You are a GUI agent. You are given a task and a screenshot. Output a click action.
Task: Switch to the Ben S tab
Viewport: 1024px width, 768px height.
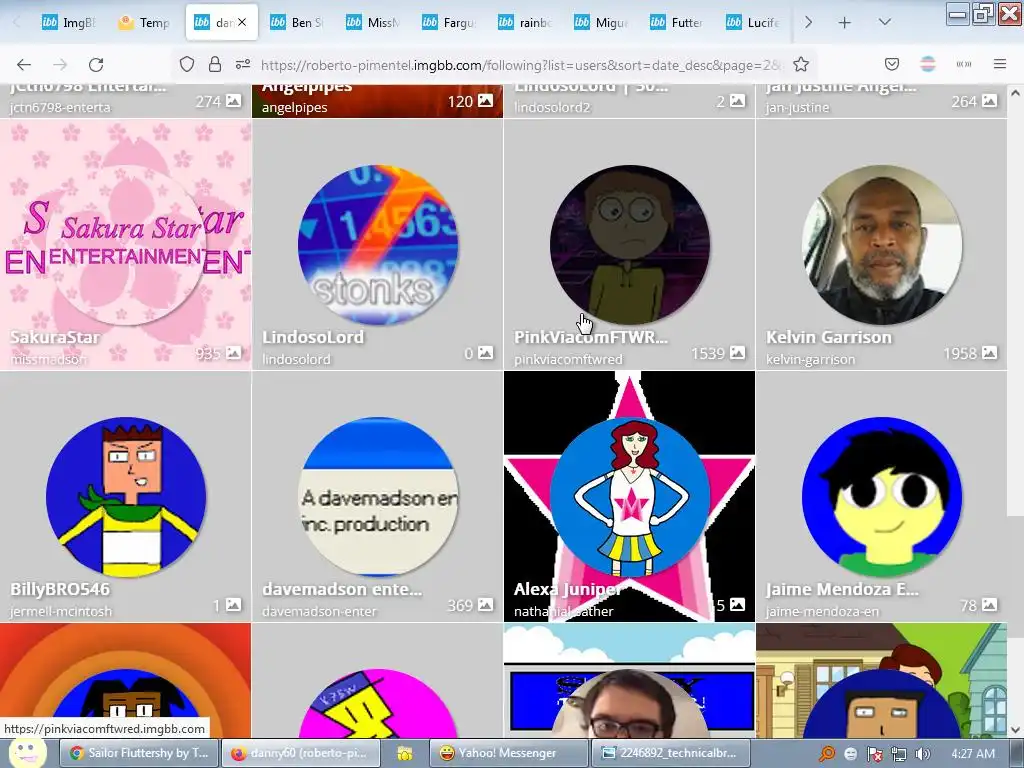pyautogui.click(x=298, y=22)
